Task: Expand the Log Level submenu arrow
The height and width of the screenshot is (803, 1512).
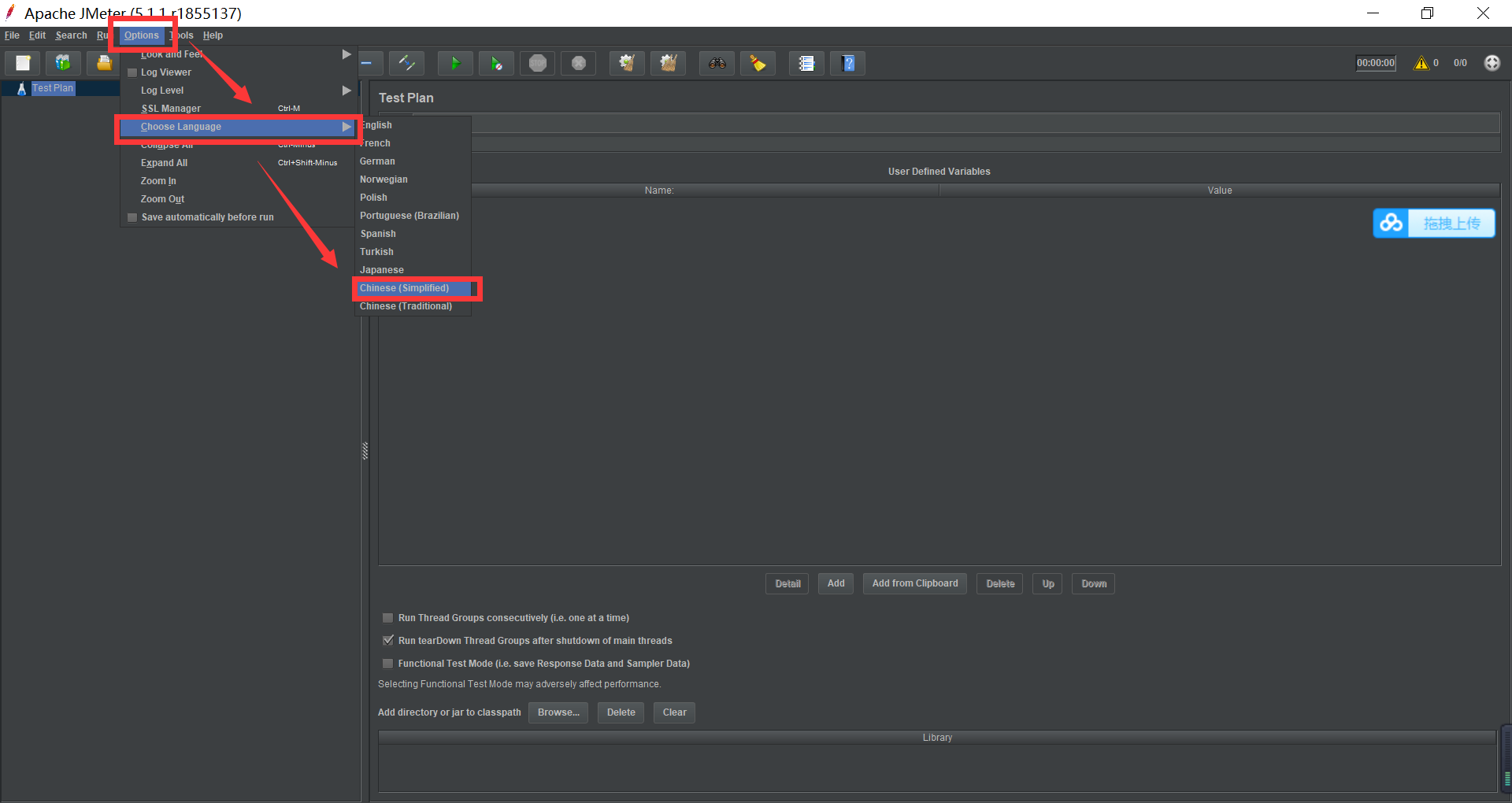Action: coord(346,91)
